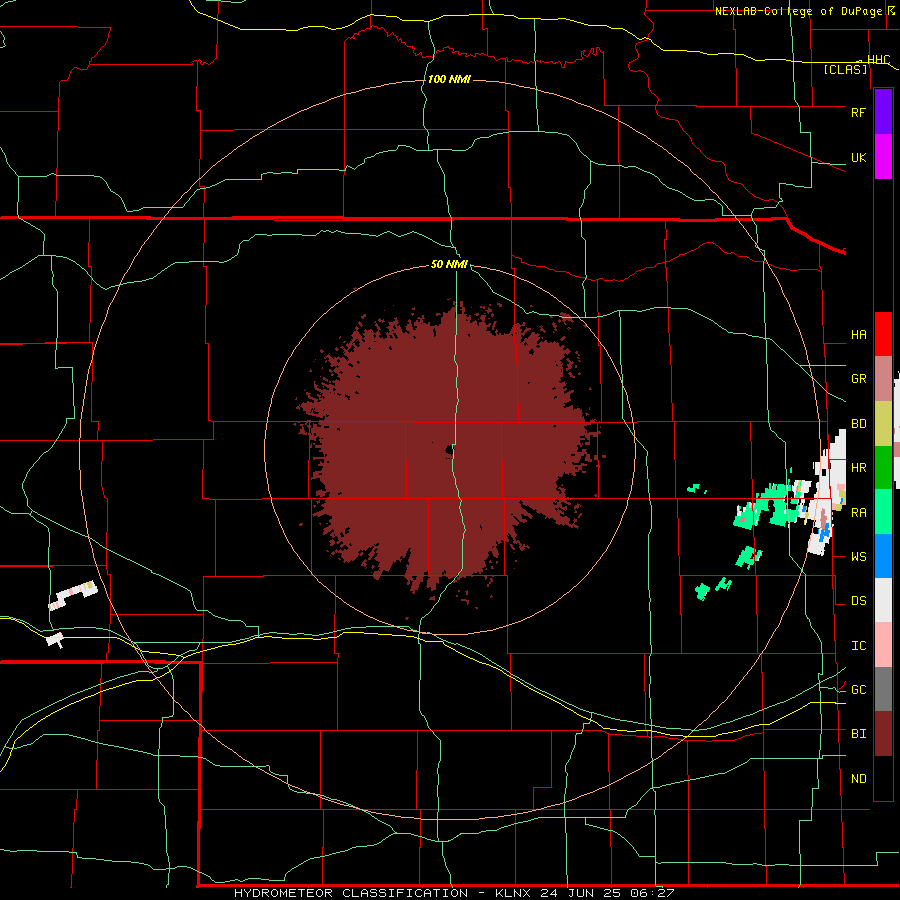Click the brown BI legend swatch
900x900 pixels.
point(883,734)
